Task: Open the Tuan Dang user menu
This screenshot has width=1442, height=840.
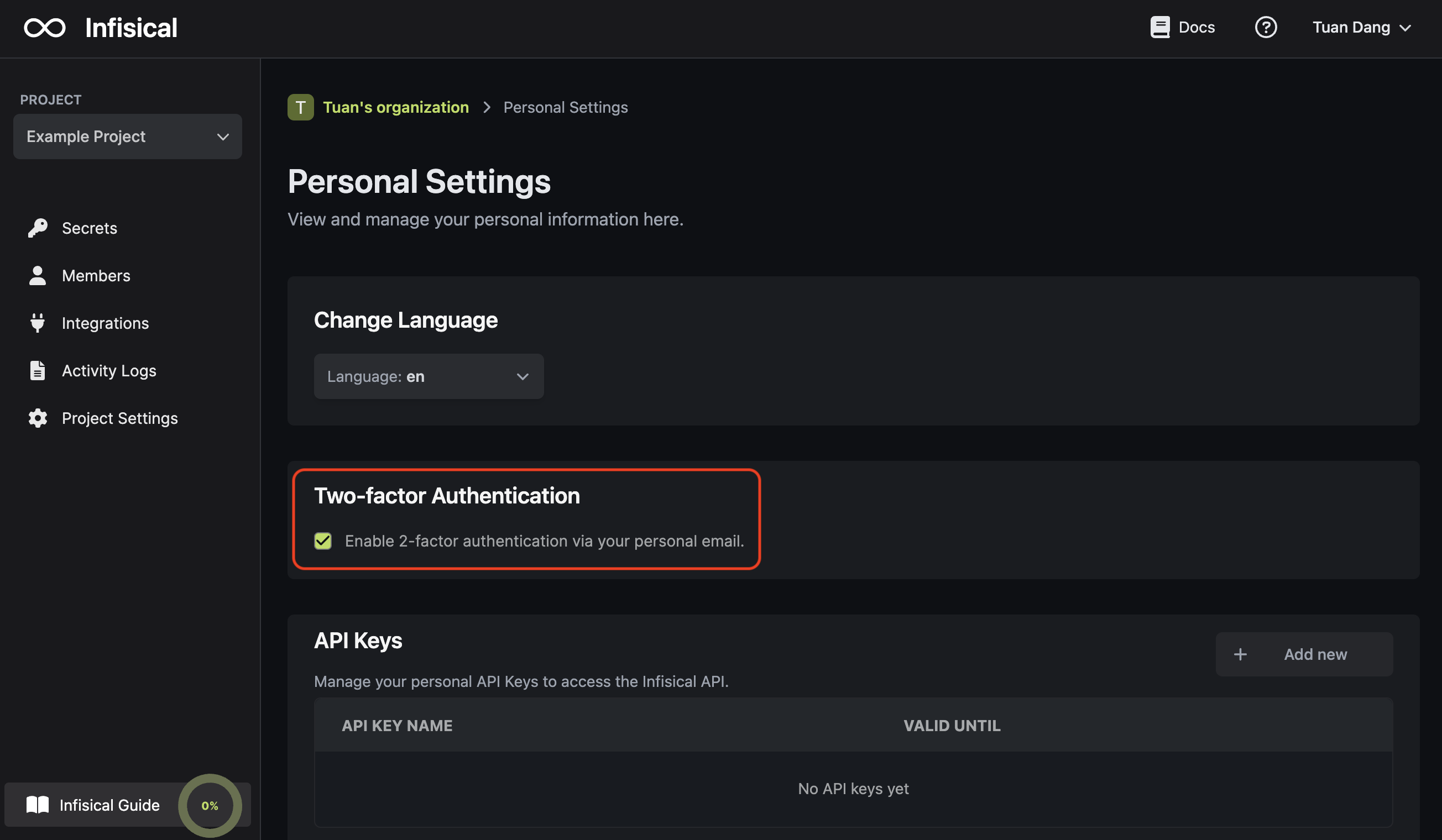Action: tap(1362, 27)
